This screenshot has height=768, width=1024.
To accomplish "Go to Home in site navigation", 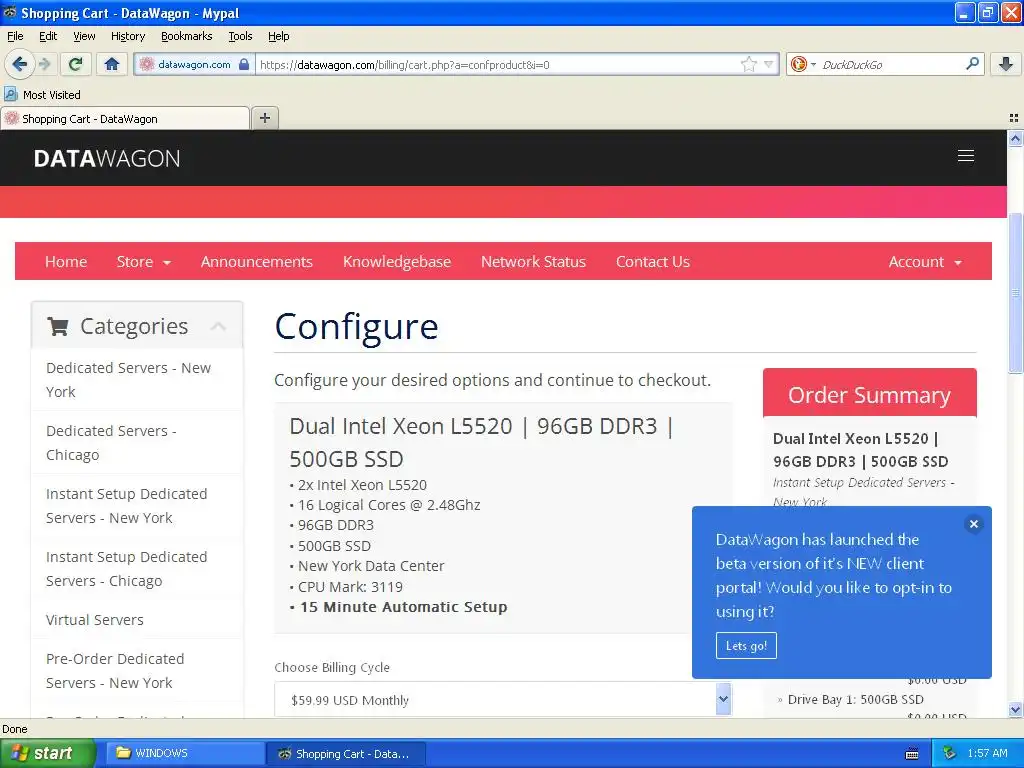I will [x=66, y=261].
